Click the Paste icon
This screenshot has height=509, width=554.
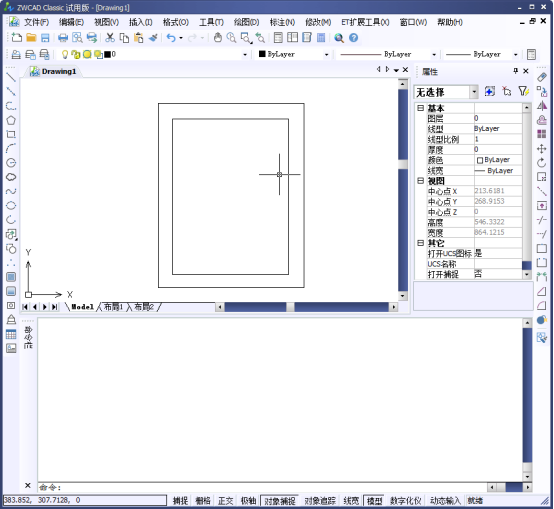click(138, 37)
